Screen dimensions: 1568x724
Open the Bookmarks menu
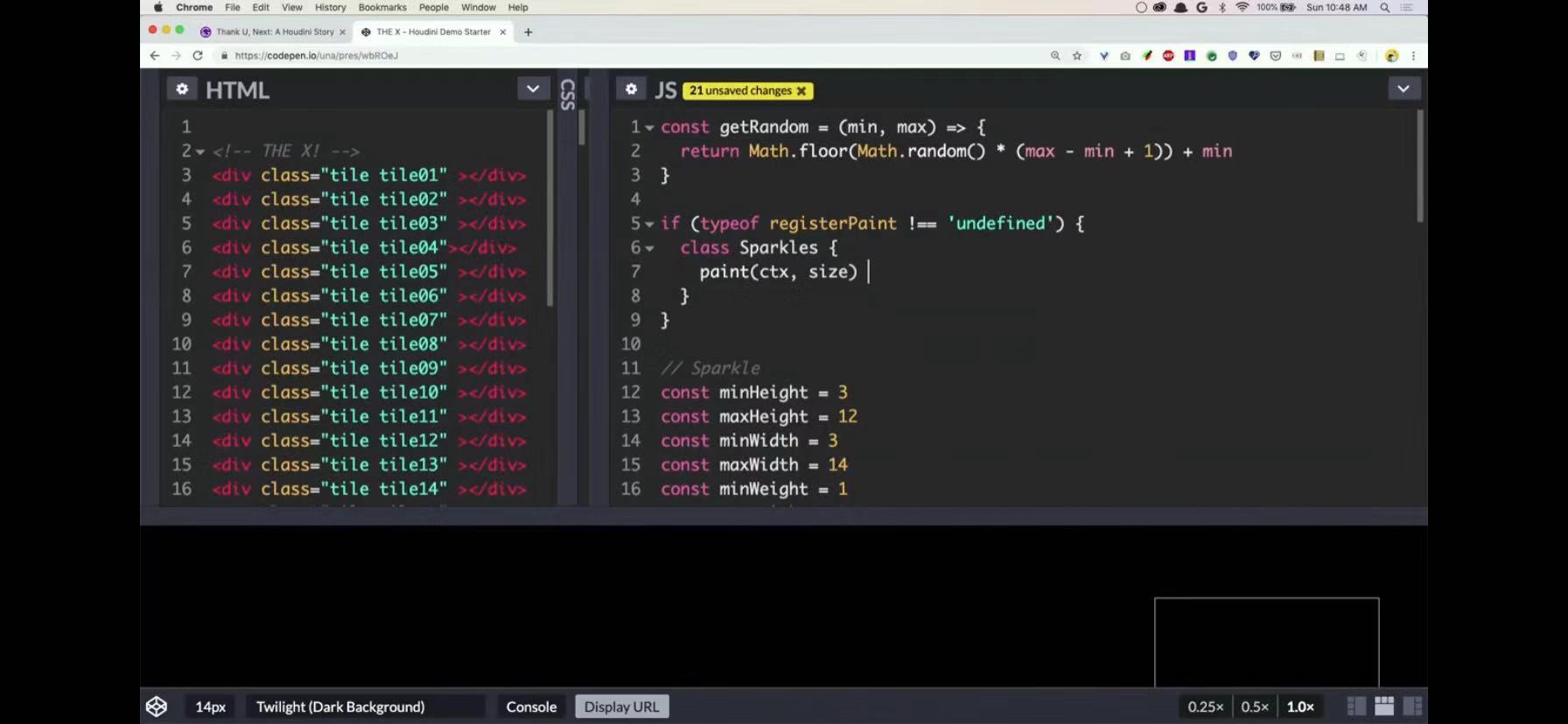click(382, 7)
